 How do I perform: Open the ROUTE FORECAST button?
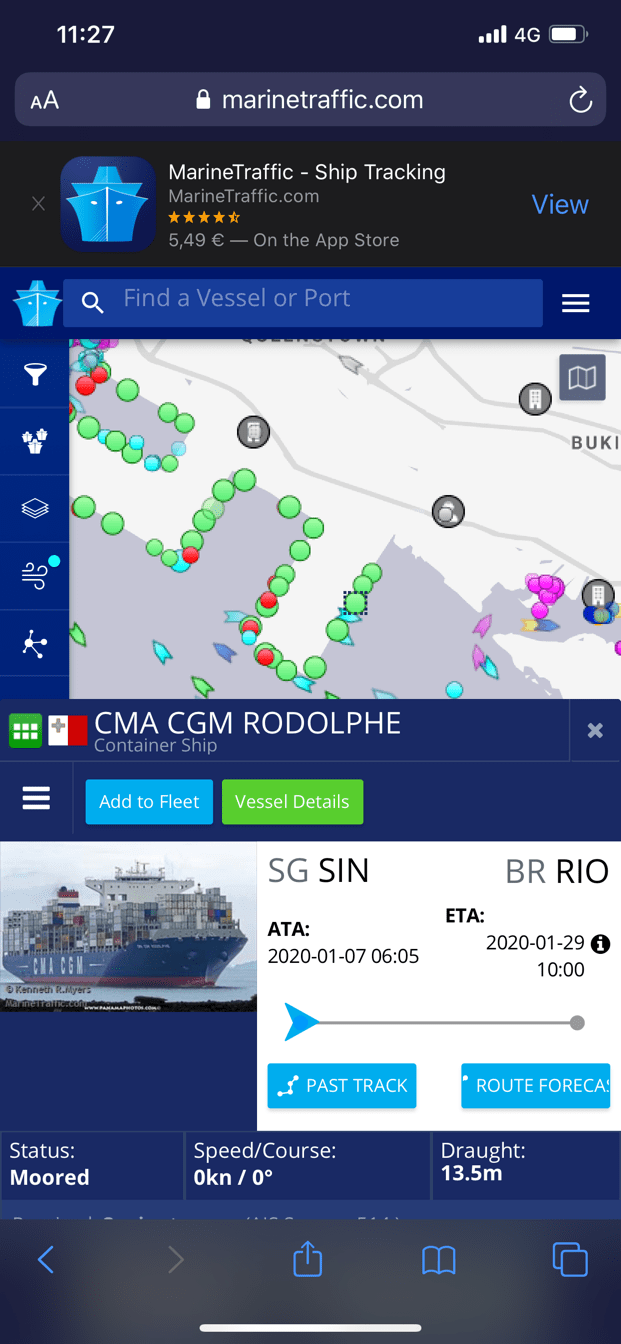[535, 1086]
